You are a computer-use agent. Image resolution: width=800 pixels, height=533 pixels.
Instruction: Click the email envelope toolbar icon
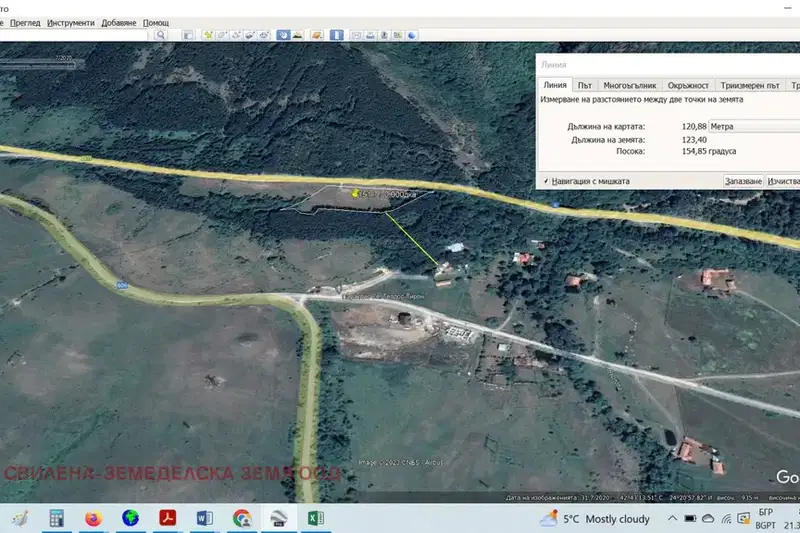[x=356, y=35]
